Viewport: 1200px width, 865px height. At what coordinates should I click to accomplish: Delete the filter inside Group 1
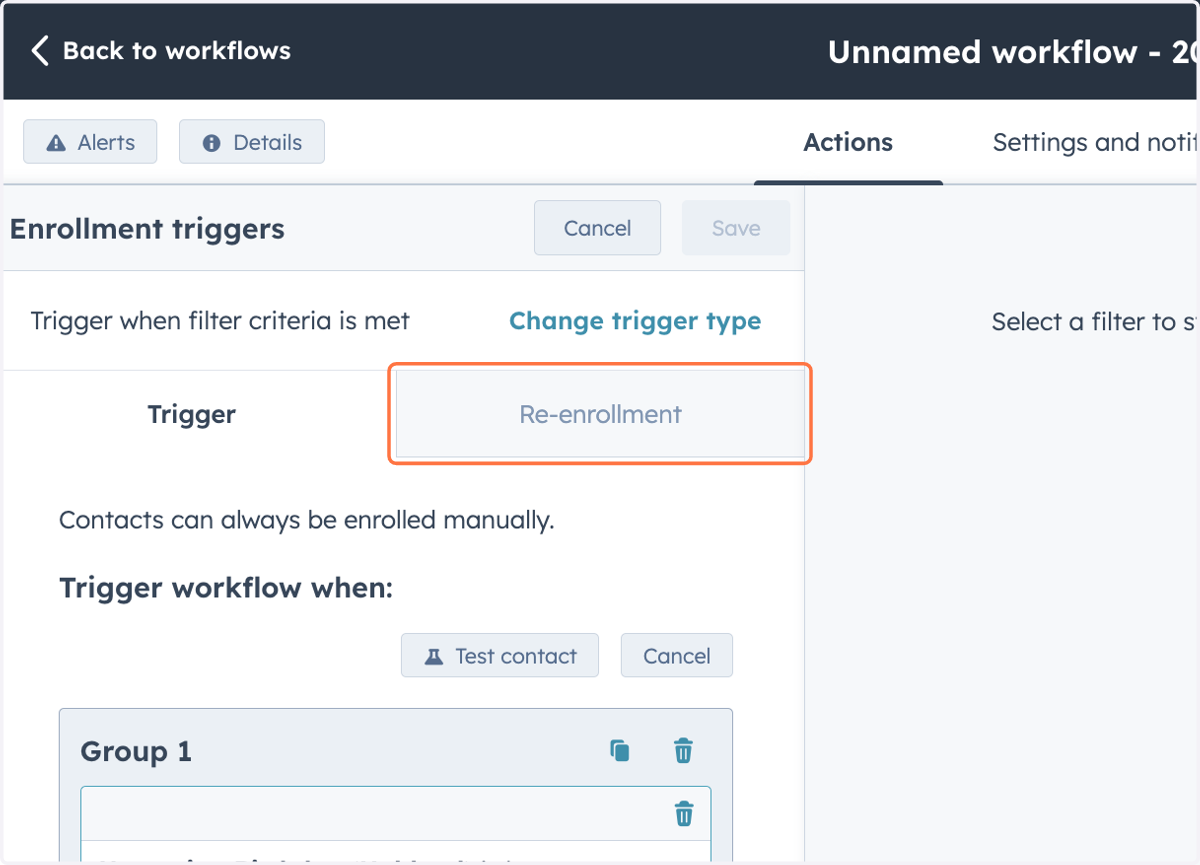pyautogui.click(x=684, y=813)
